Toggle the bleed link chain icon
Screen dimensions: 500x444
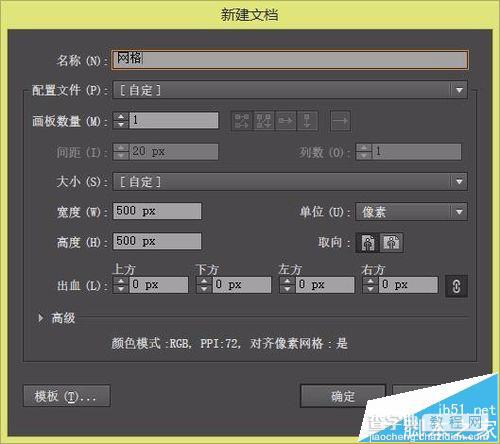pyautogui.click(x=456, y=286)
